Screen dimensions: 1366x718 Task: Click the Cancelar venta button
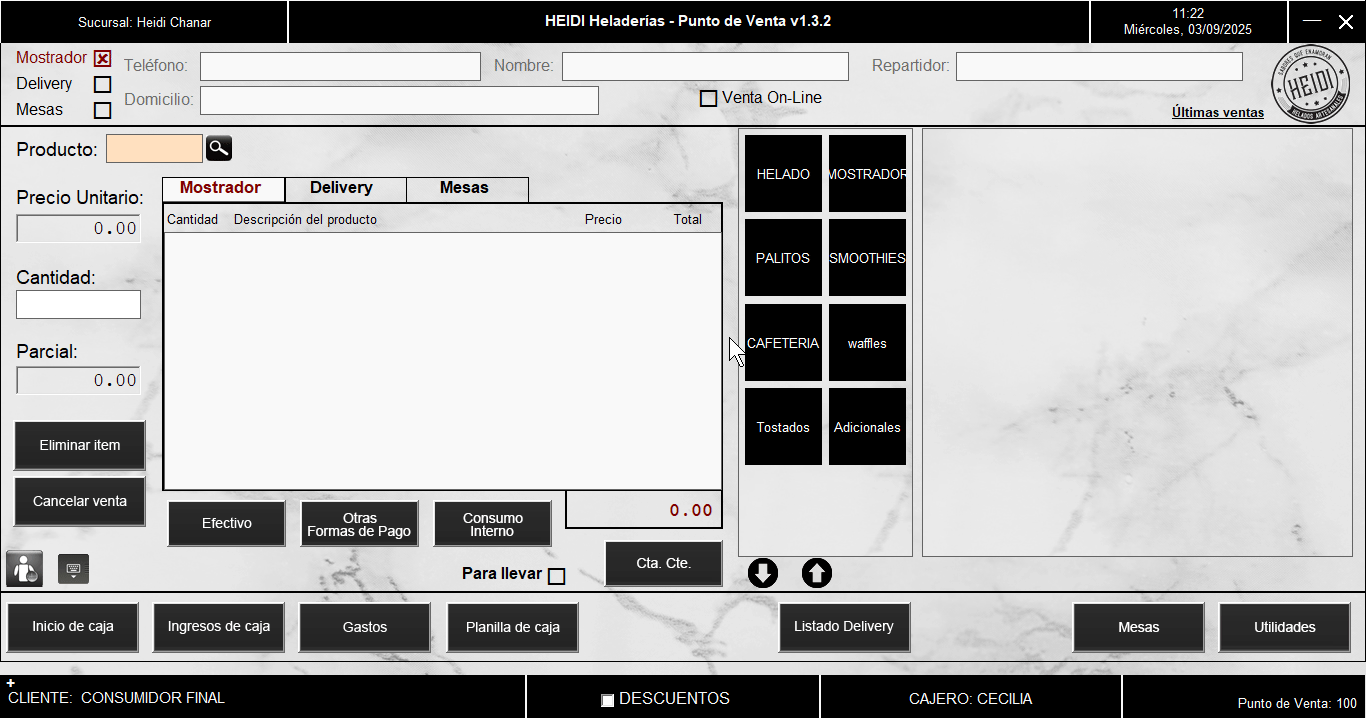click(x=80, y=502)
